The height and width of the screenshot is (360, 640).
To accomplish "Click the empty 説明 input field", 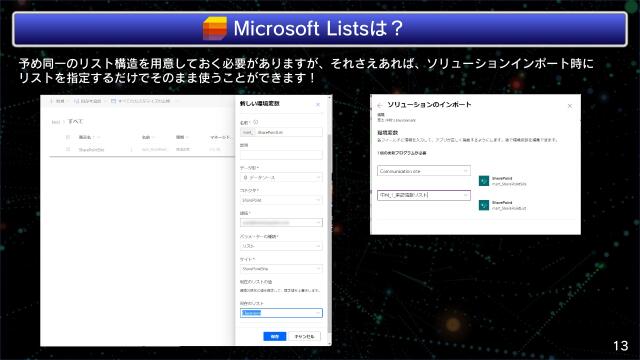I will click(281, 155).
